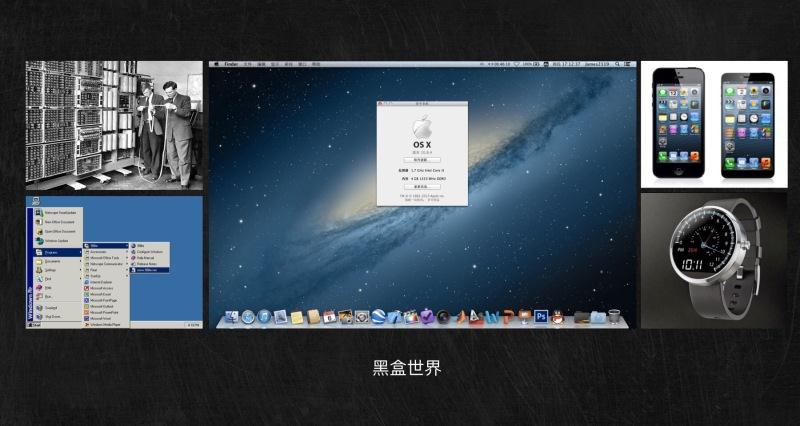Click the Finder menu in menu bar

point(231,64)
